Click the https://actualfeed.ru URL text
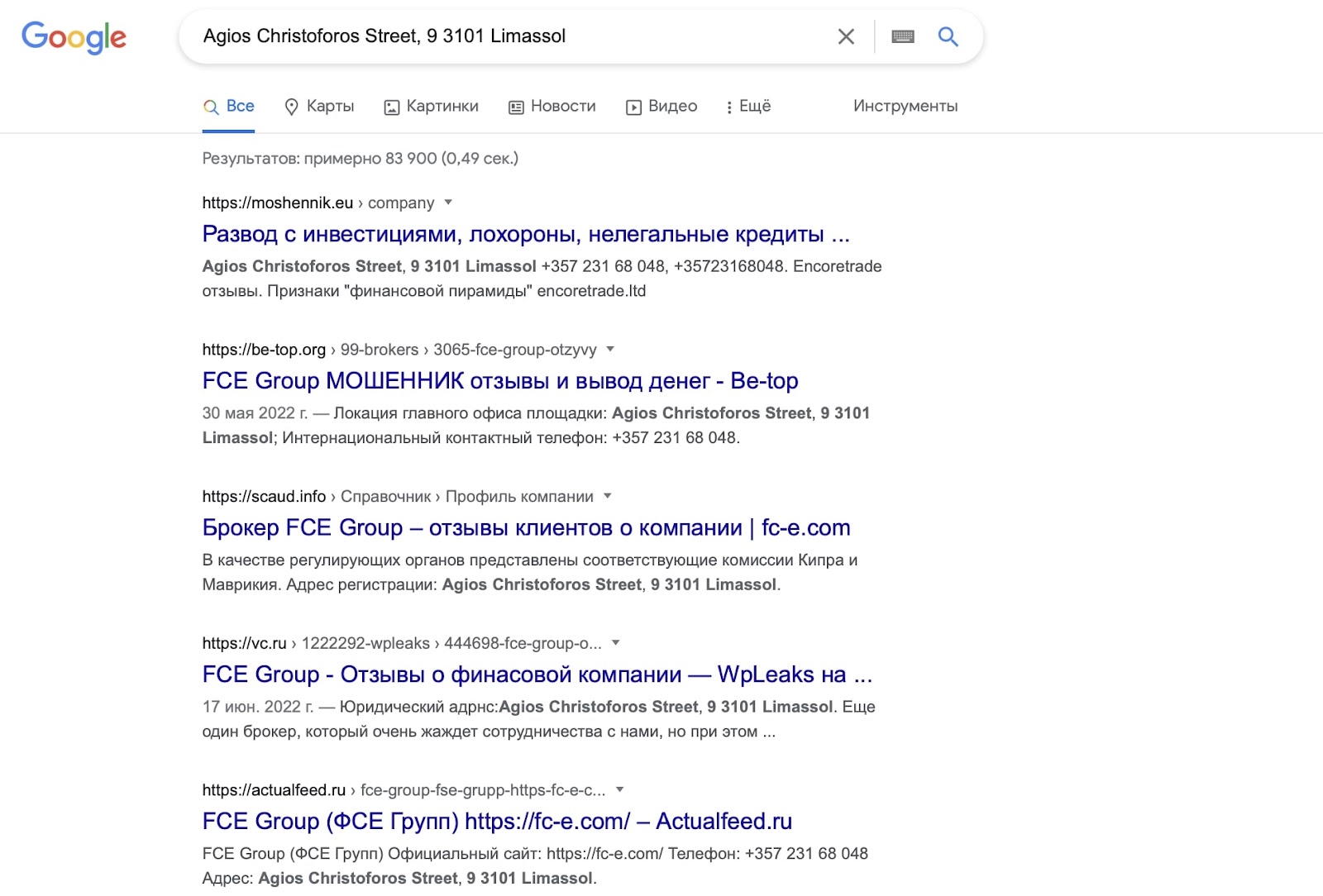Screen dimensions: 1323x896 click(274, 790)
